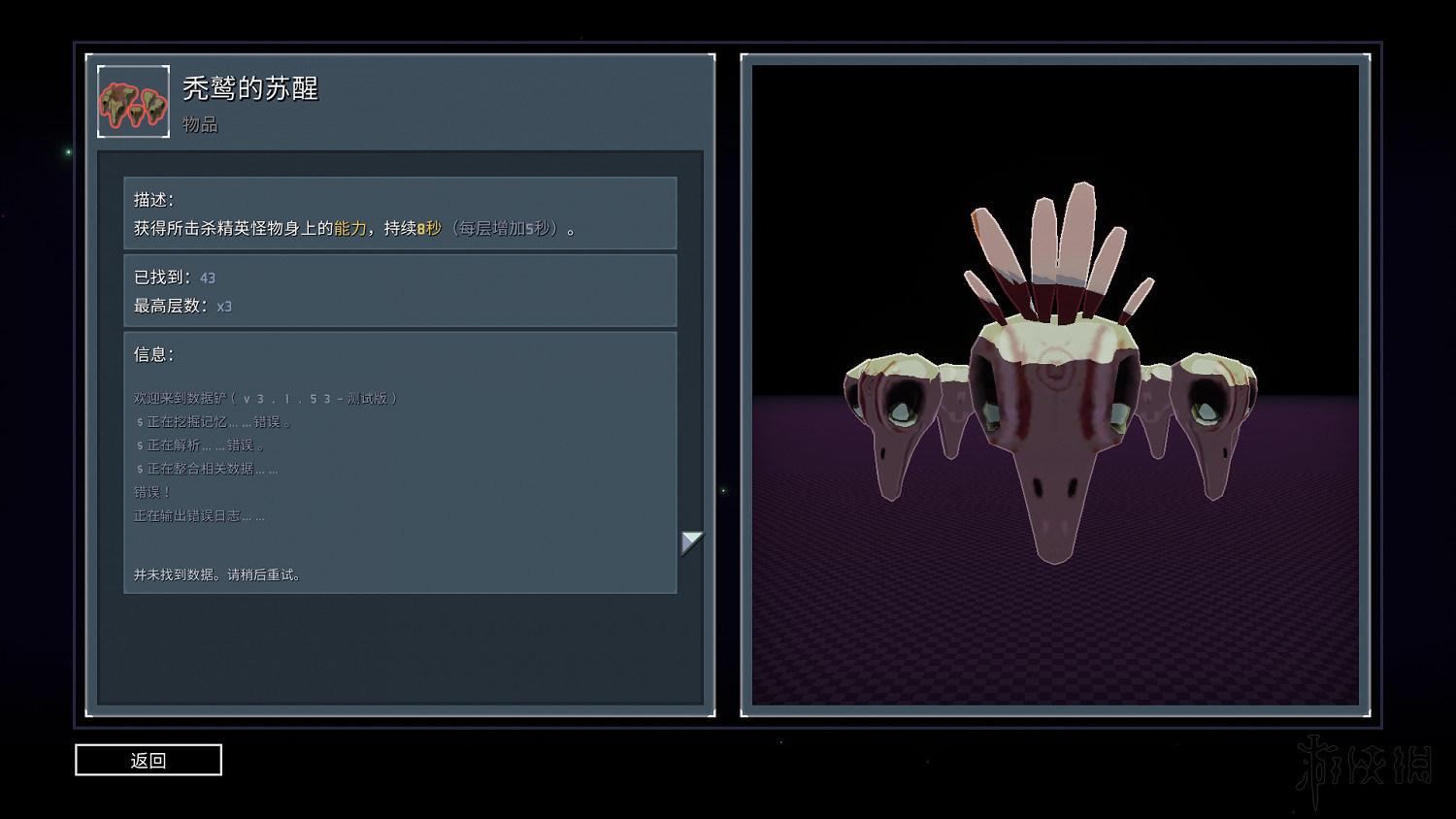Click the 信息 info heading
Screen dimensions: 1456x819
pyautogui.click(x=153, y=354)
